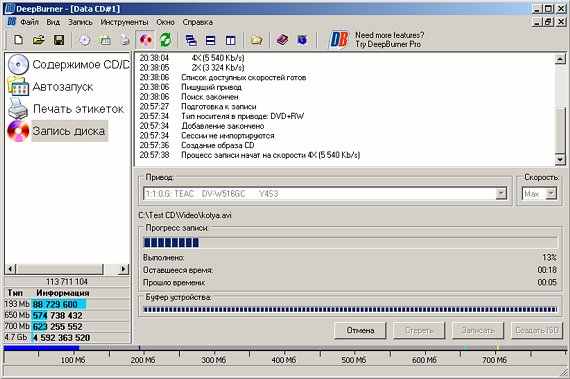
Task: Click the Буфер устройства buffer bar
Action: [x=350, y=310]
